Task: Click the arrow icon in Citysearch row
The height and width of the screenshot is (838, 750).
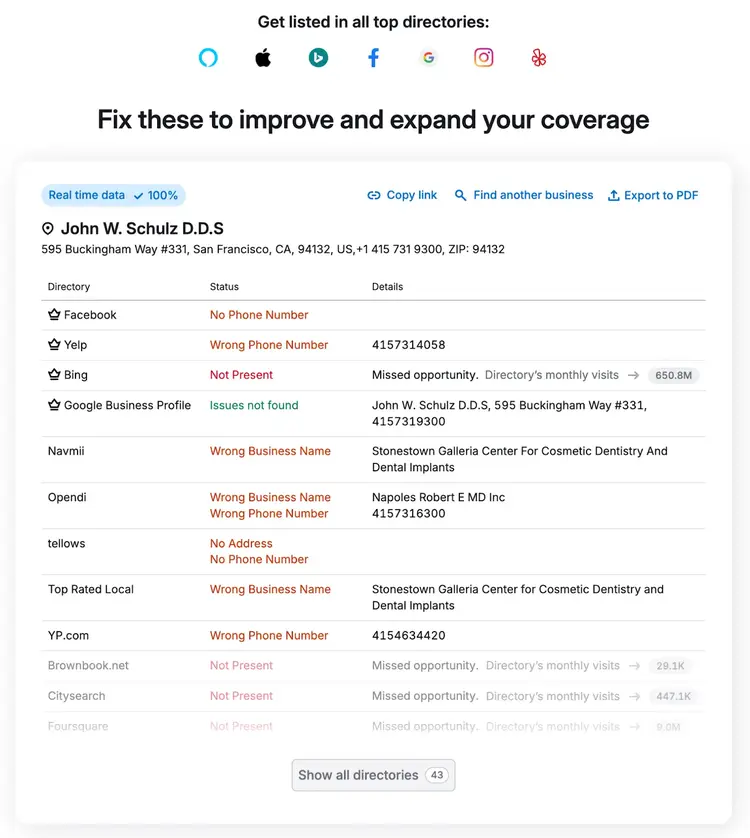Action: click(x=635, y=696)
